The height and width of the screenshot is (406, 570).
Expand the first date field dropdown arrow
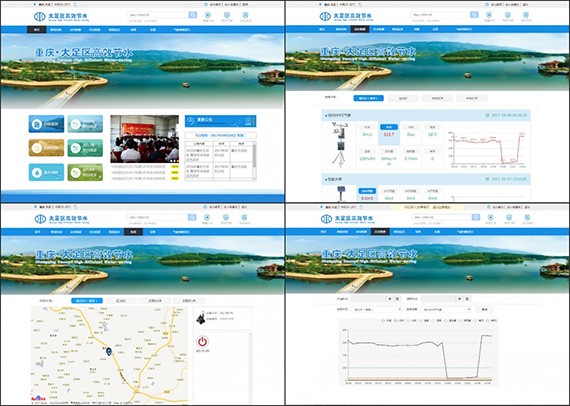click(x=390, y=299)
